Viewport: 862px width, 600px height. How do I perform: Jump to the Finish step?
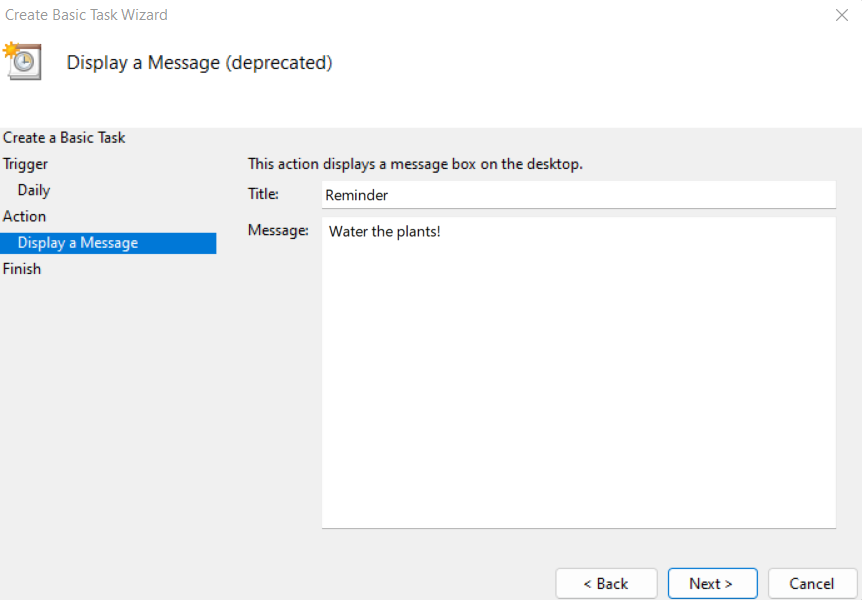click(22, 269)
